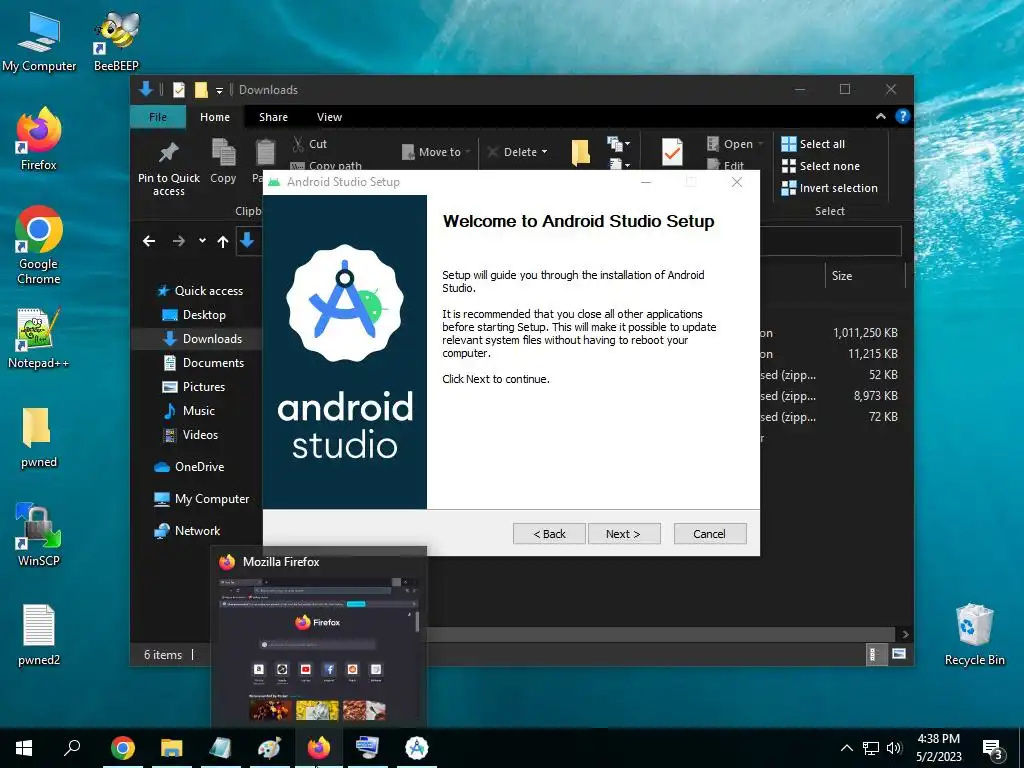Select Network in navigation pane
Viewport: 1024px width, 768px height.
coord(187,530)
